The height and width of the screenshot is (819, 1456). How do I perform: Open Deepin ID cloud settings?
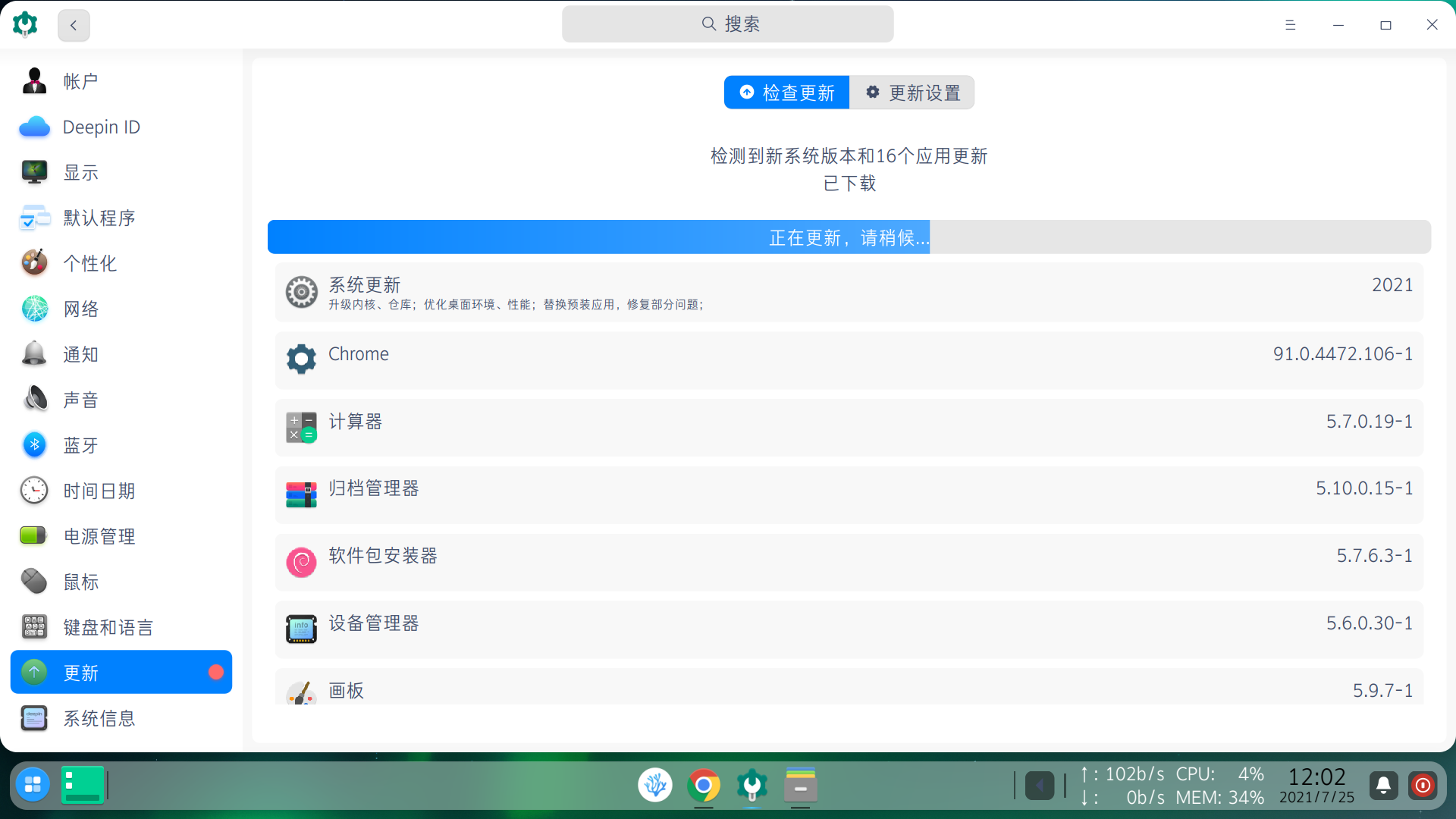click(x=34, y=127)
